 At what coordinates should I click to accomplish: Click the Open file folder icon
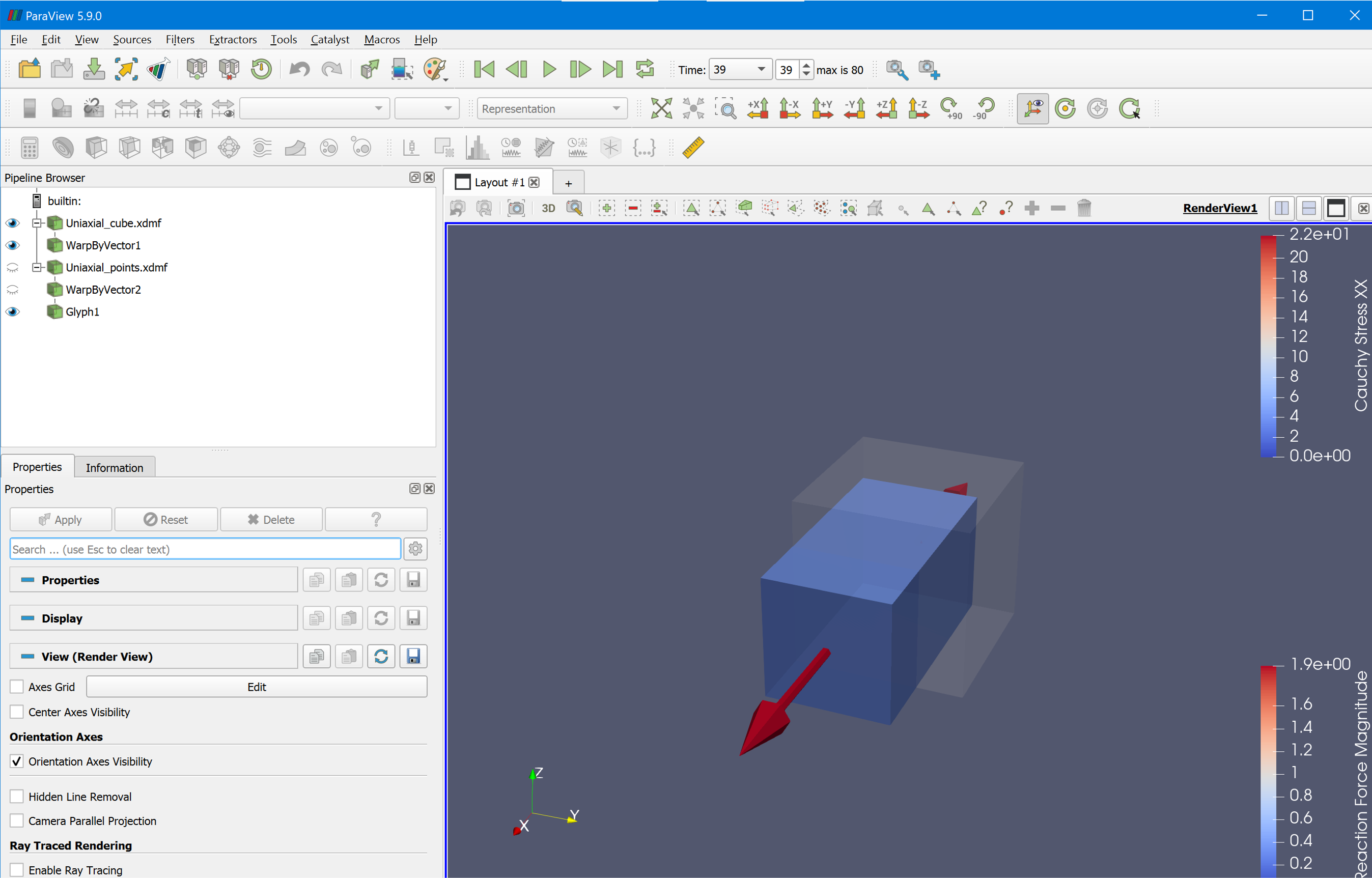(x=30, y=69)
